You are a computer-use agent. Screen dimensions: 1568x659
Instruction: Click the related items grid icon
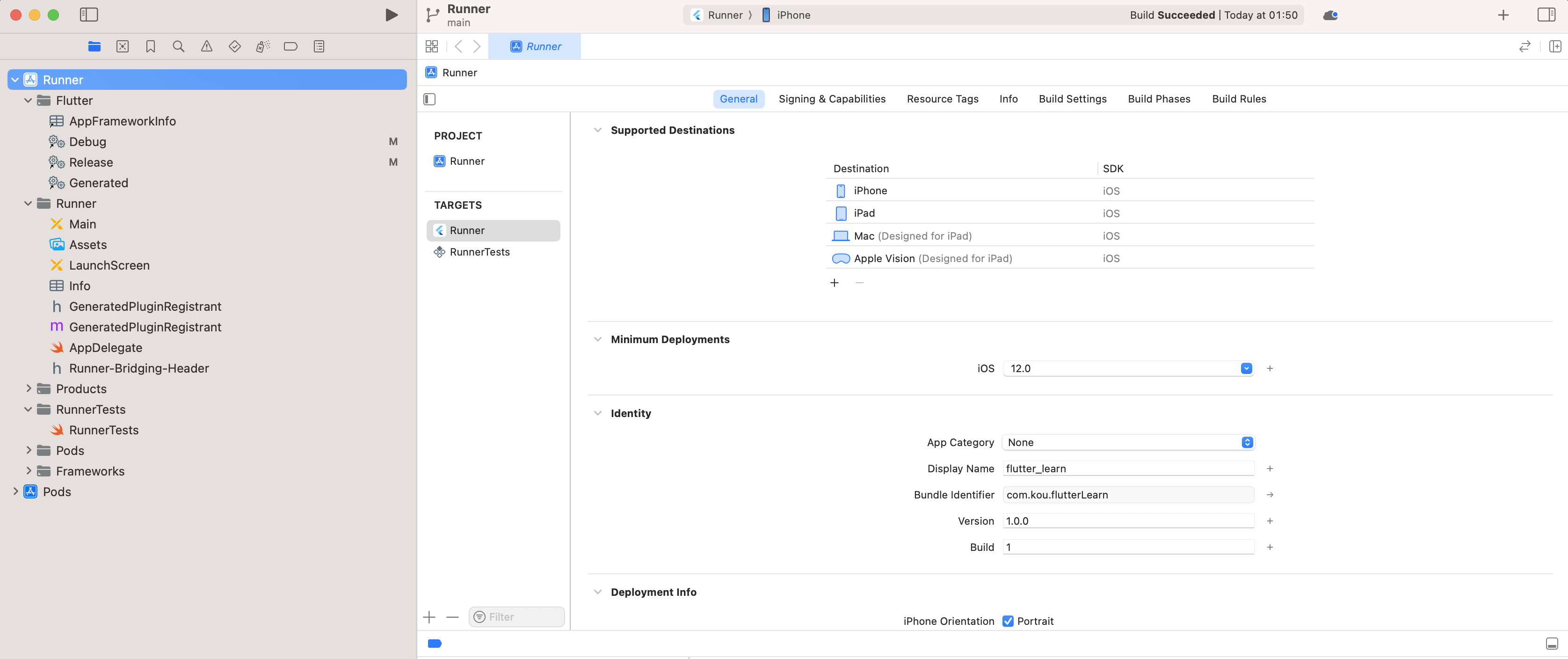point(432,46)
